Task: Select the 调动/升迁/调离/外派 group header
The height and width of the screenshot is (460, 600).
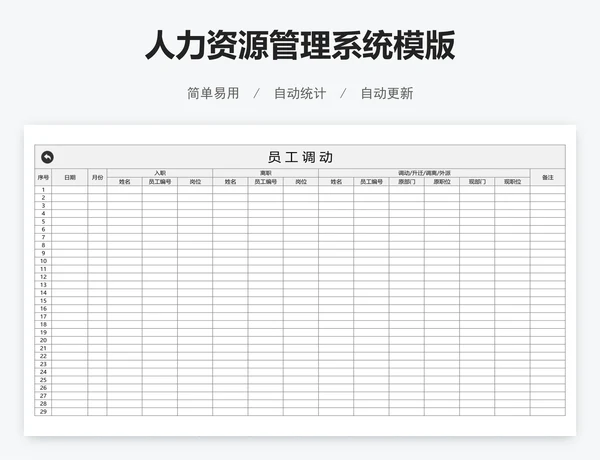Action: pyautogui.click(x=424, y=173)
